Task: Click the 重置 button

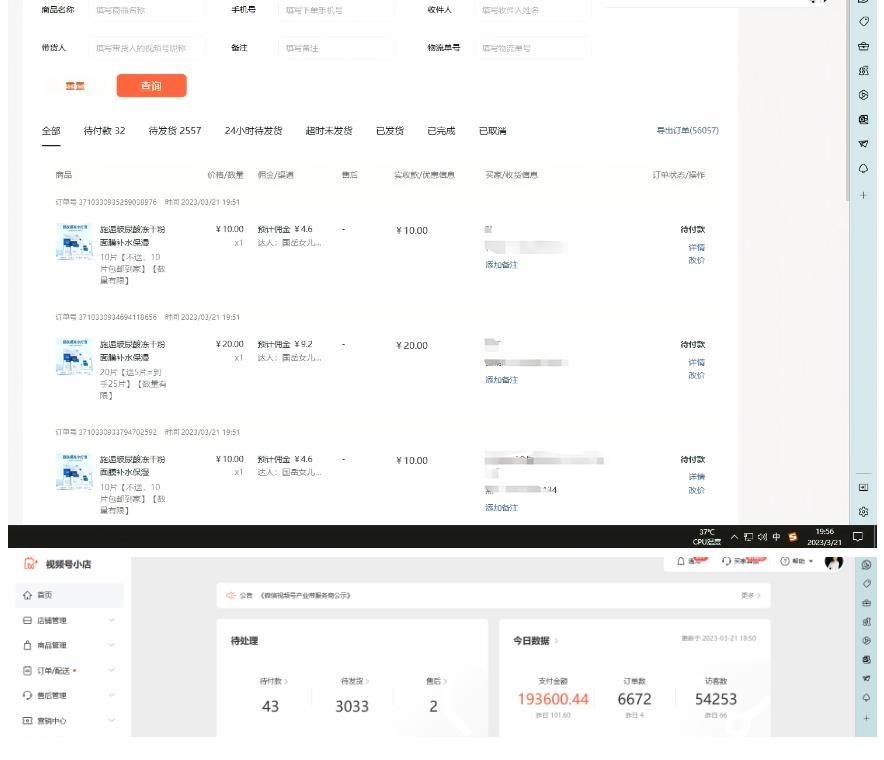Action: point(75,86)
